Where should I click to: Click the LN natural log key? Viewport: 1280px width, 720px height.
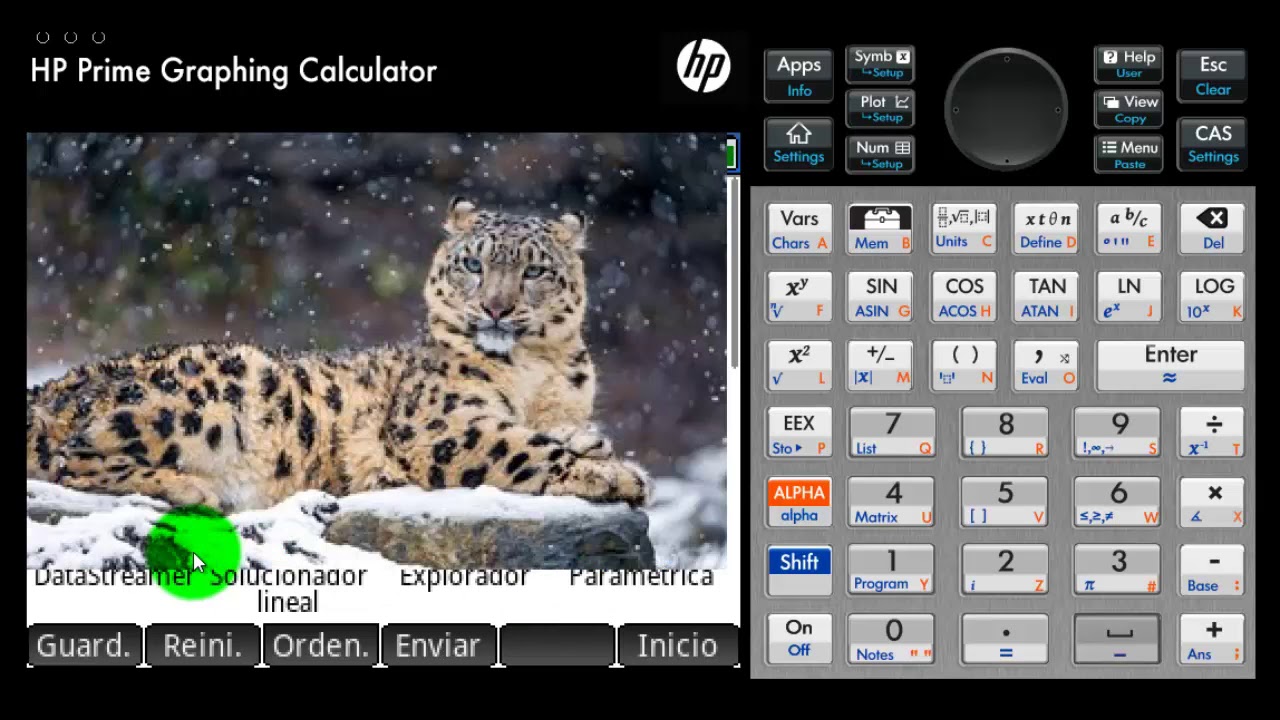[1129, 297]
